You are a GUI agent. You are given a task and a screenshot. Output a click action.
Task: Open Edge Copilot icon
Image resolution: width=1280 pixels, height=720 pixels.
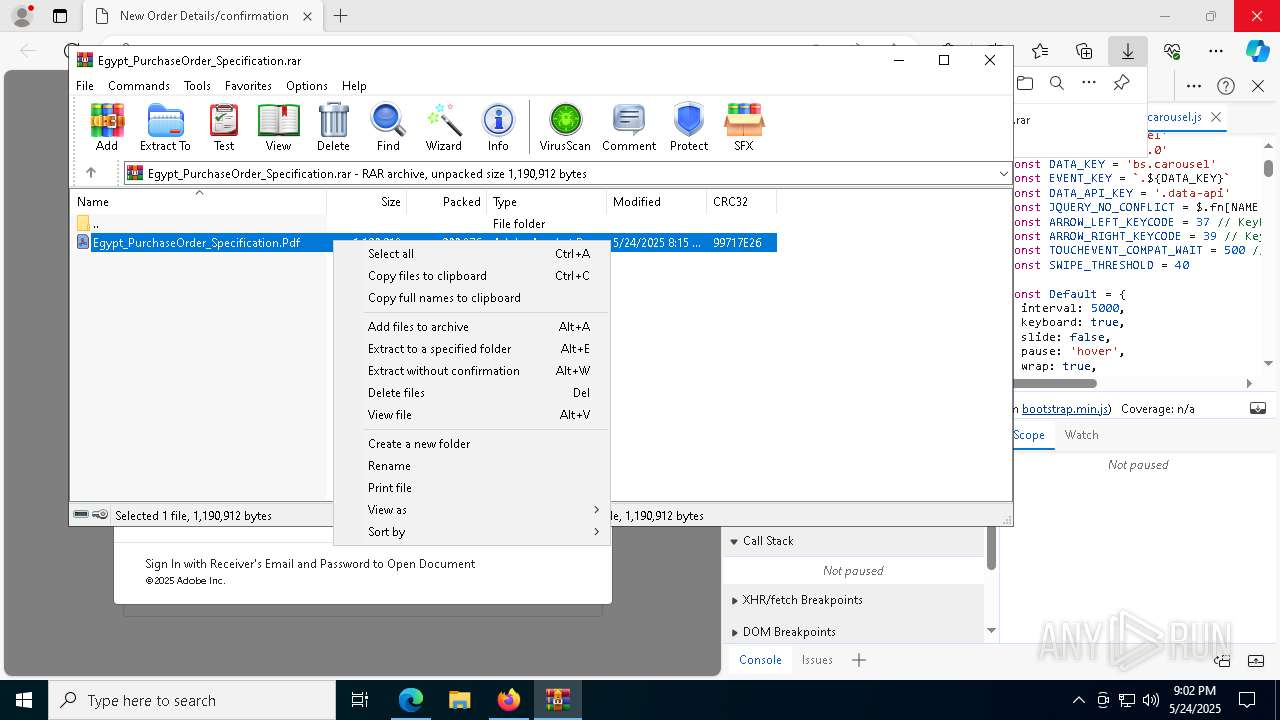point(1257,51)
